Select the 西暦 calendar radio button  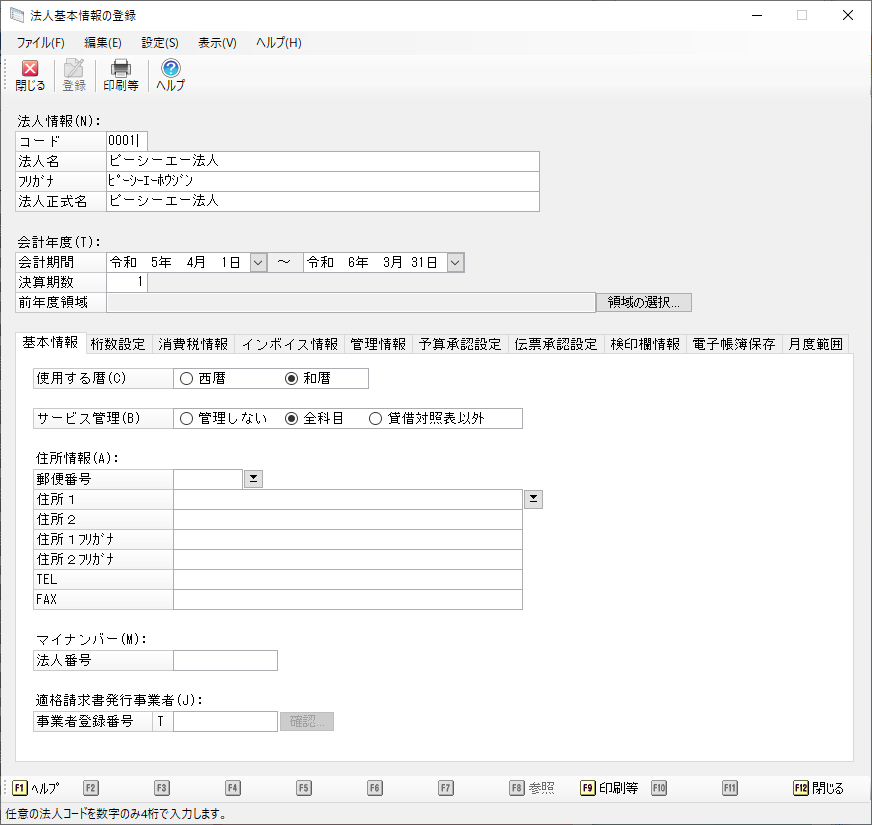coord(186,379)
